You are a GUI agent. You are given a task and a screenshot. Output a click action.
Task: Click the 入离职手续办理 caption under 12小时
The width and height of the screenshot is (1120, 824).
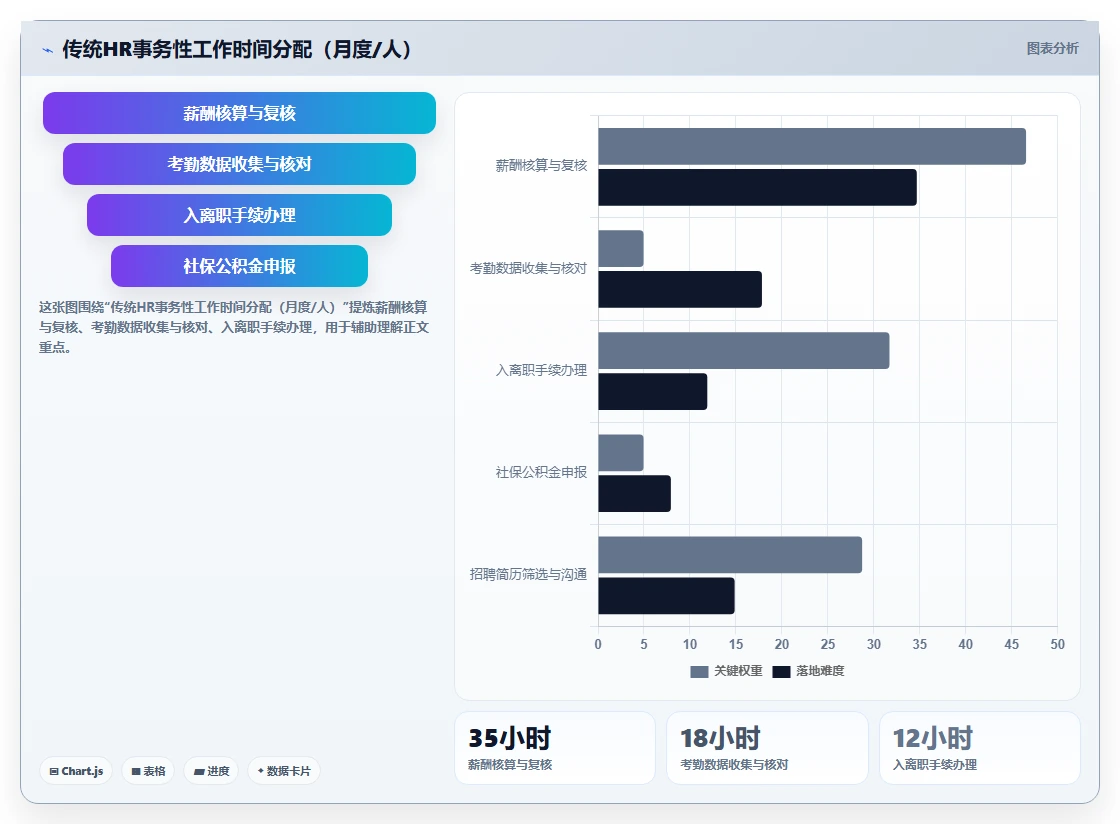(x=934, y=765)
